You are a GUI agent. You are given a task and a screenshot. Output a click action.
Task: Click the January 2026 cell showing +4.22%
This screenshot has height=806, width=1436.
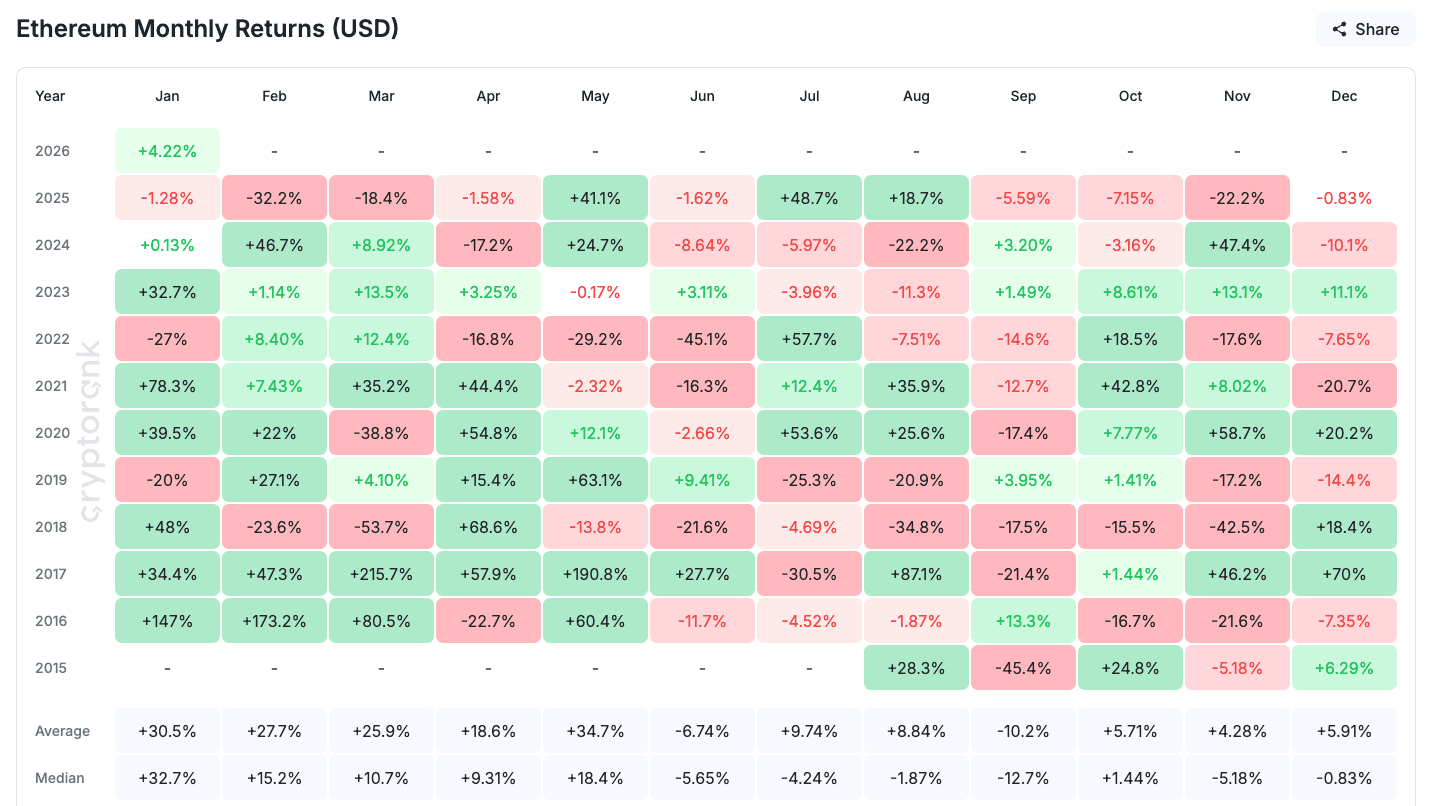click(167, 151)
